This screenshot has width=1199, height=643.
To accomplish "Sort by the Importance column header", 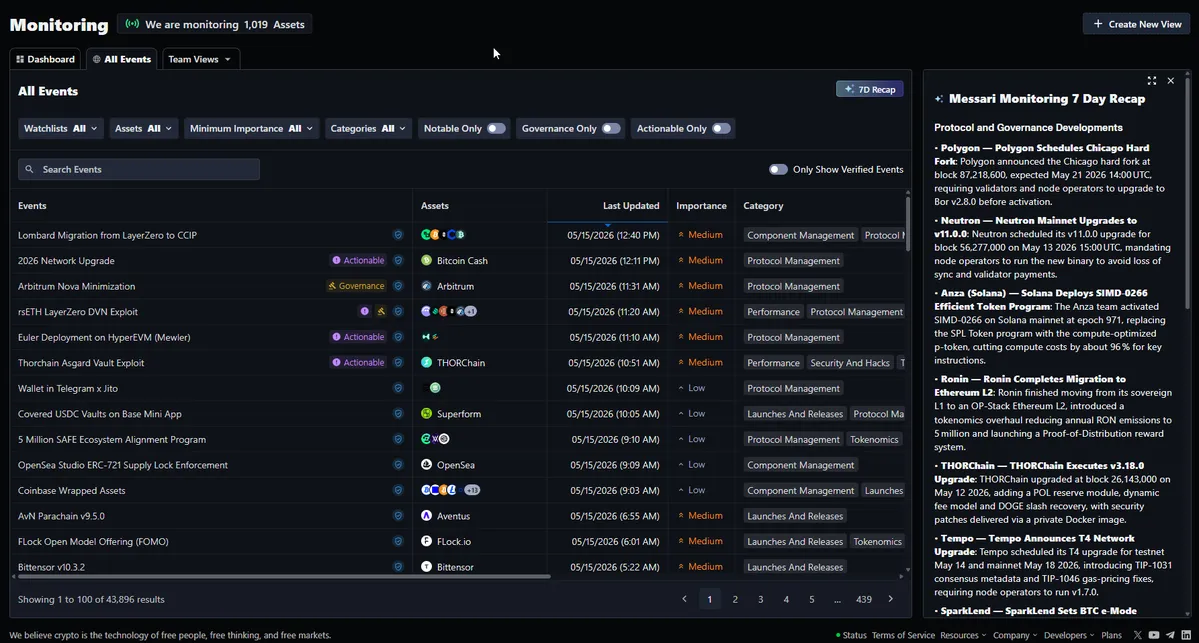I will [701, 206].
